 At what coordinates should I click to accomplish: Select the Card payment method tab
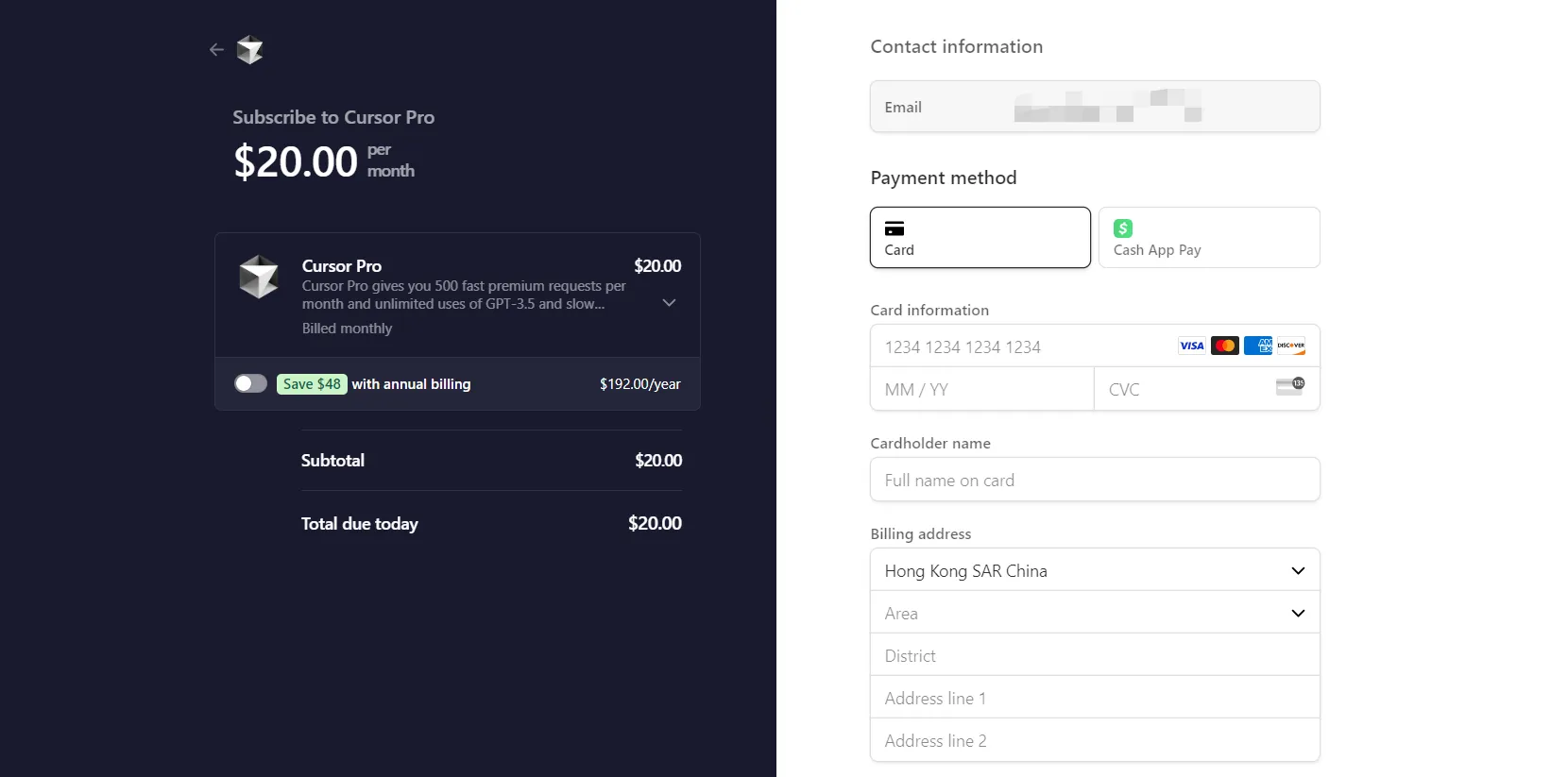[x=980, y=238]
